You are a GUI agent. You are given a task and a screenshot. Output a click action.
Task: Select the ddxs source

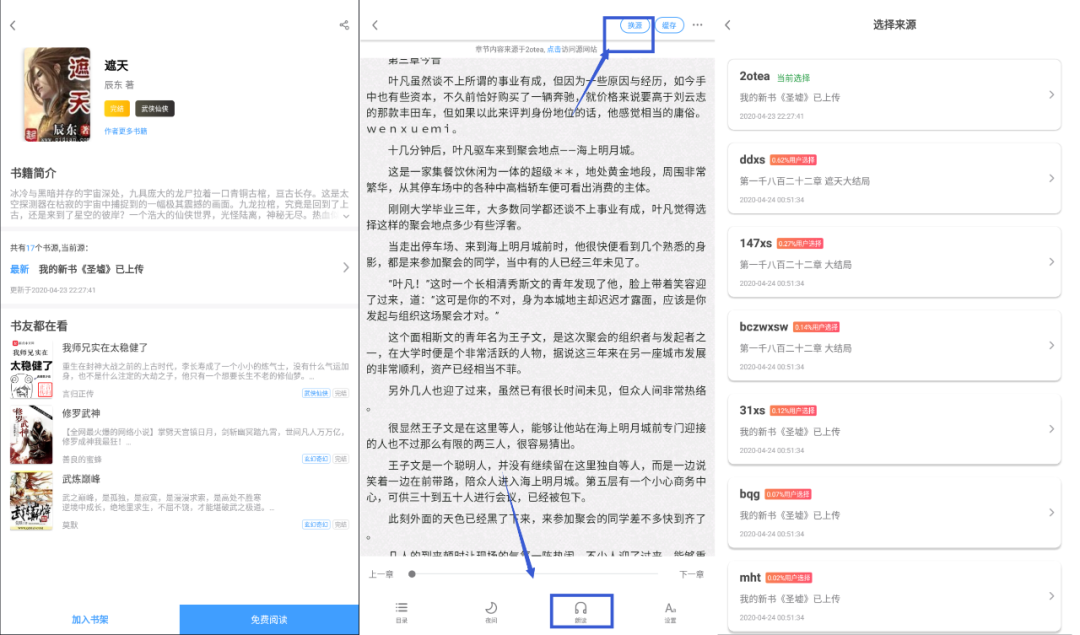894,178
